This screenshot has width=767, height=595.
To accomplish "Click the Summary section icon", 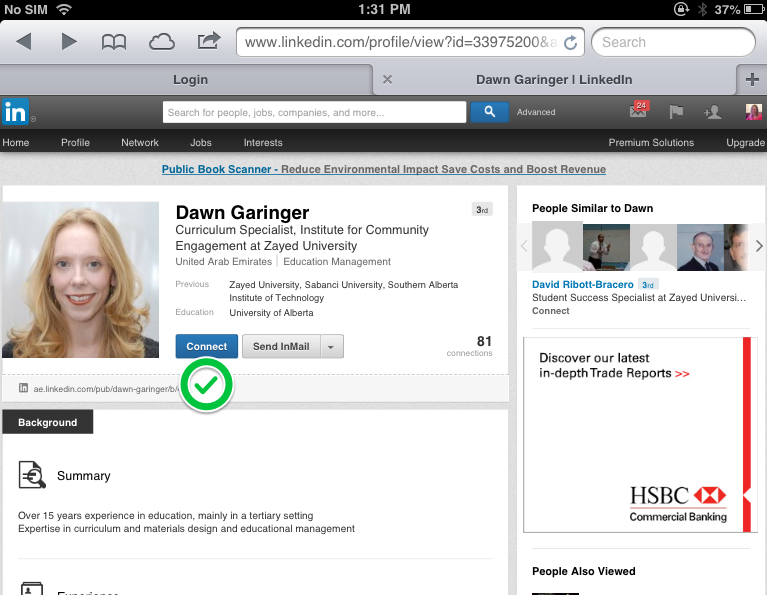I will (x=32, y=475).
